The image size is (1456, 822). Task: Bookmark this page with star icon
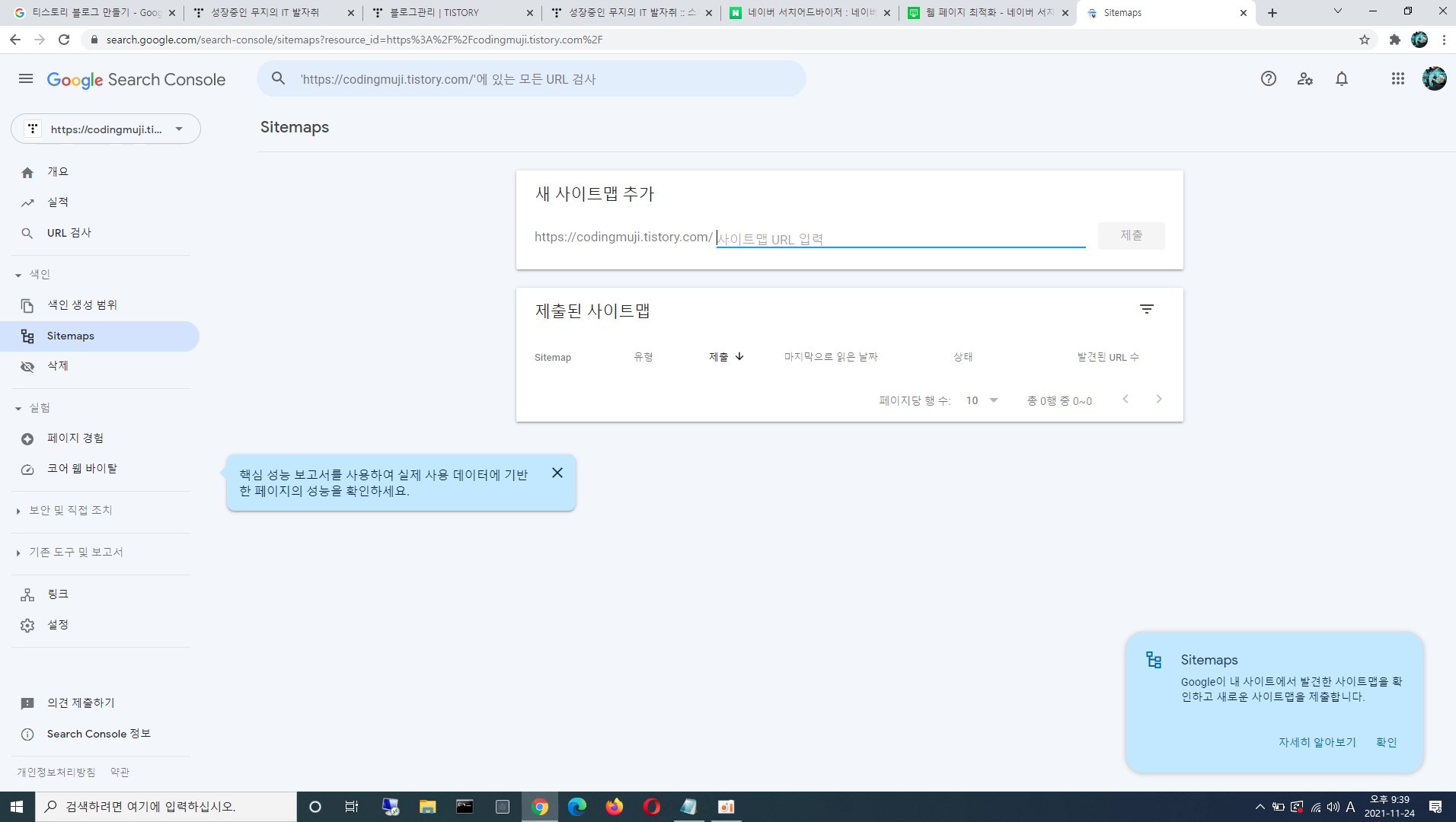(1365, 40)
